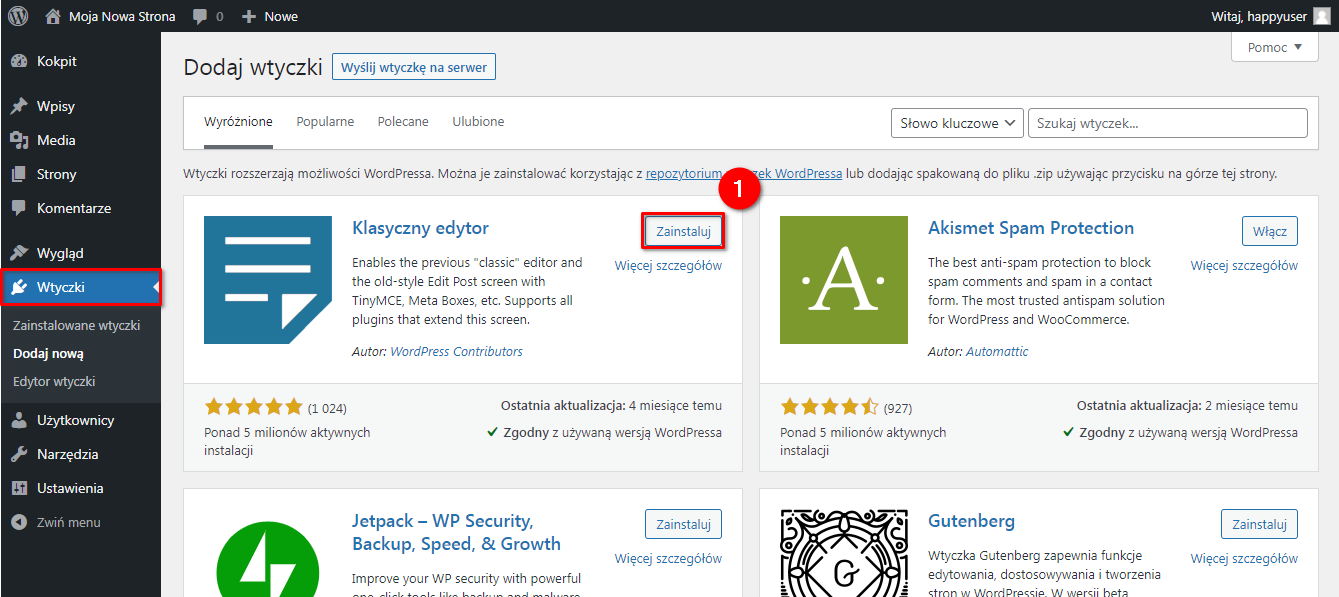1339x597 pixels.
Task: Open the Komentarze menu label
Action: coord(74,208)
